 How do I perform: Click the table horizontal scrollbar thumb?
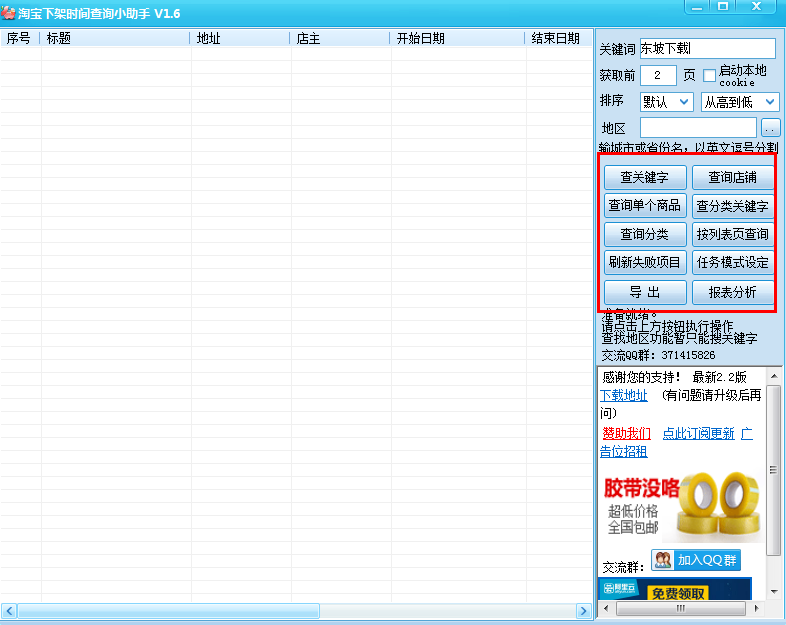[x=168, y=611]
